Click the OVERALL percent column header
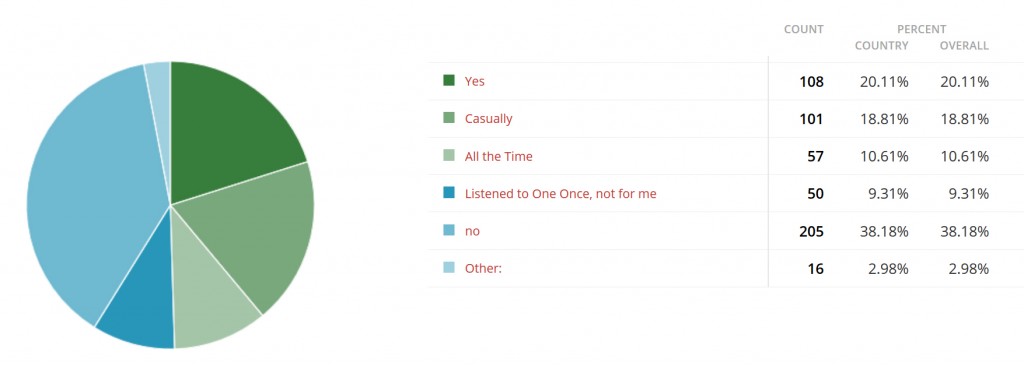The height and width of the screenshot is (366, 1024). (x=964, y=46)
